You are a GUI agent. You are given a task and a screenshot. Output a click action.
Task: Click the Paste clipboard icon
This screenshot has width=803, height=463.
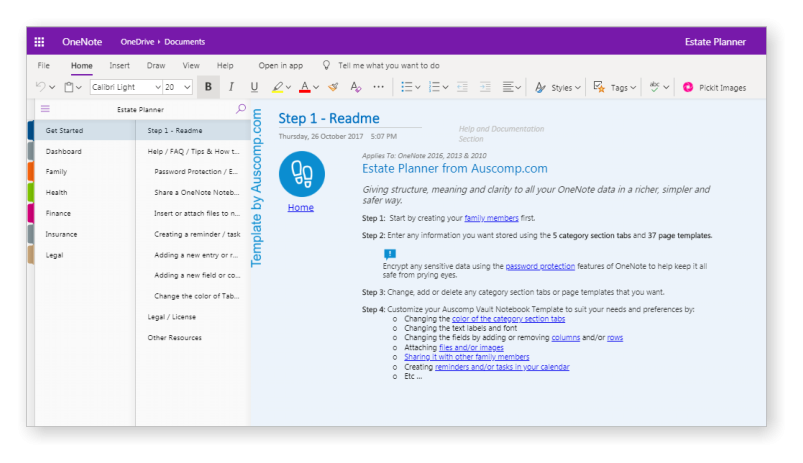69,87
